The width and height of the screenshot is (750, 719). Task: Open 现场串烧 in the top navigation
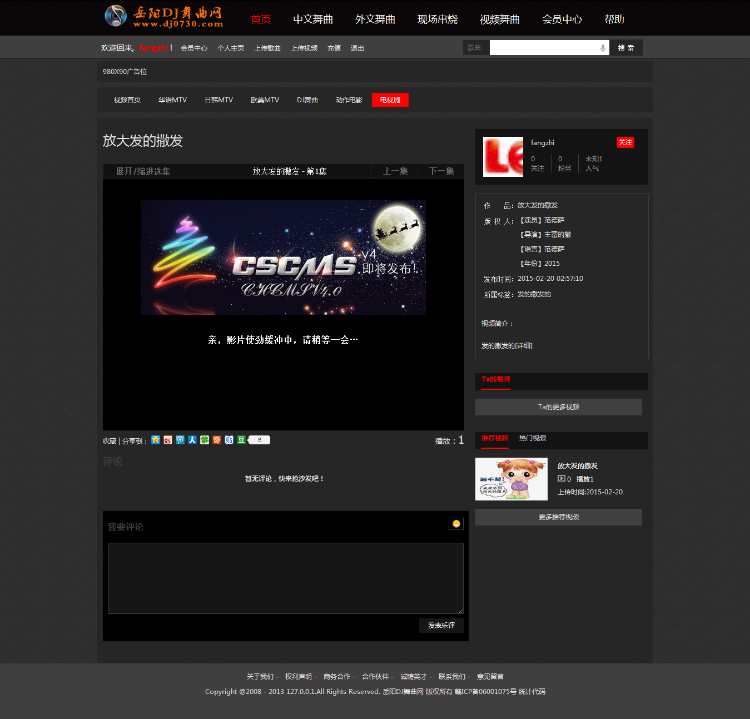pos(437,19)
